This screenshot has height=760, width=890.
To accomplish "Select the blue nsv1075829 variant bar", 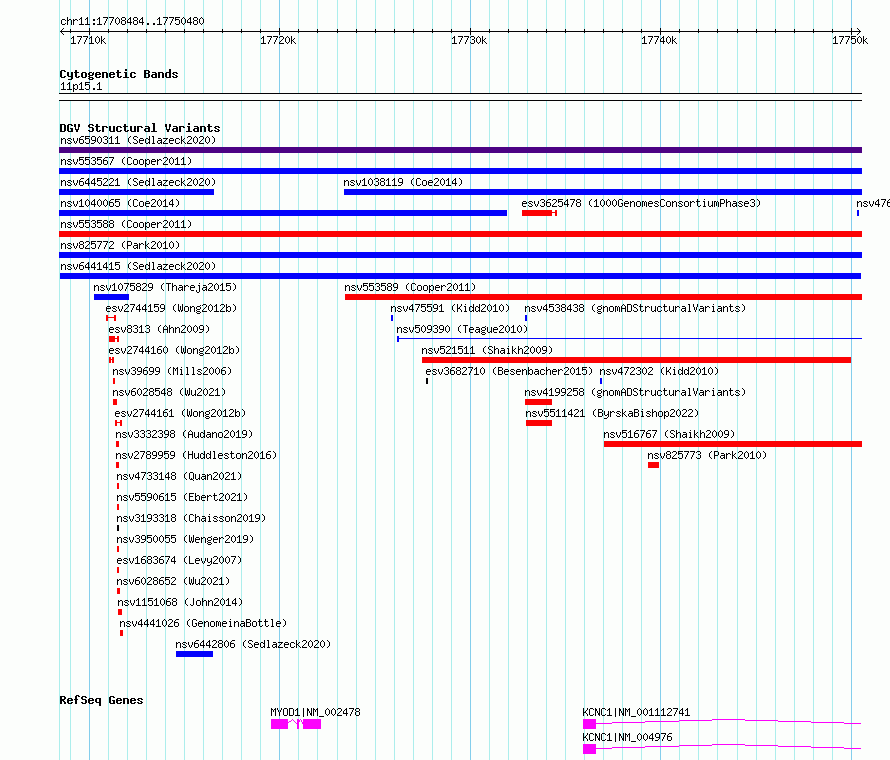I will [111, 297].
